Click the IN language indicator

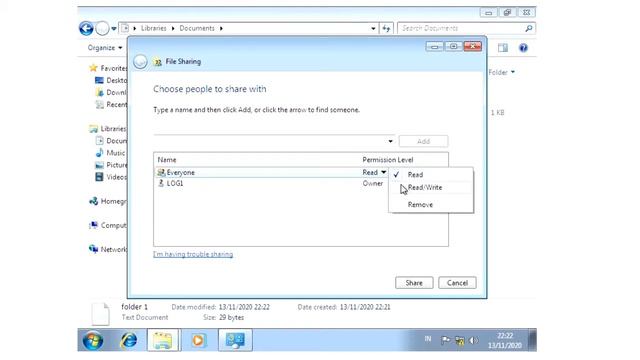click(428, 339)
